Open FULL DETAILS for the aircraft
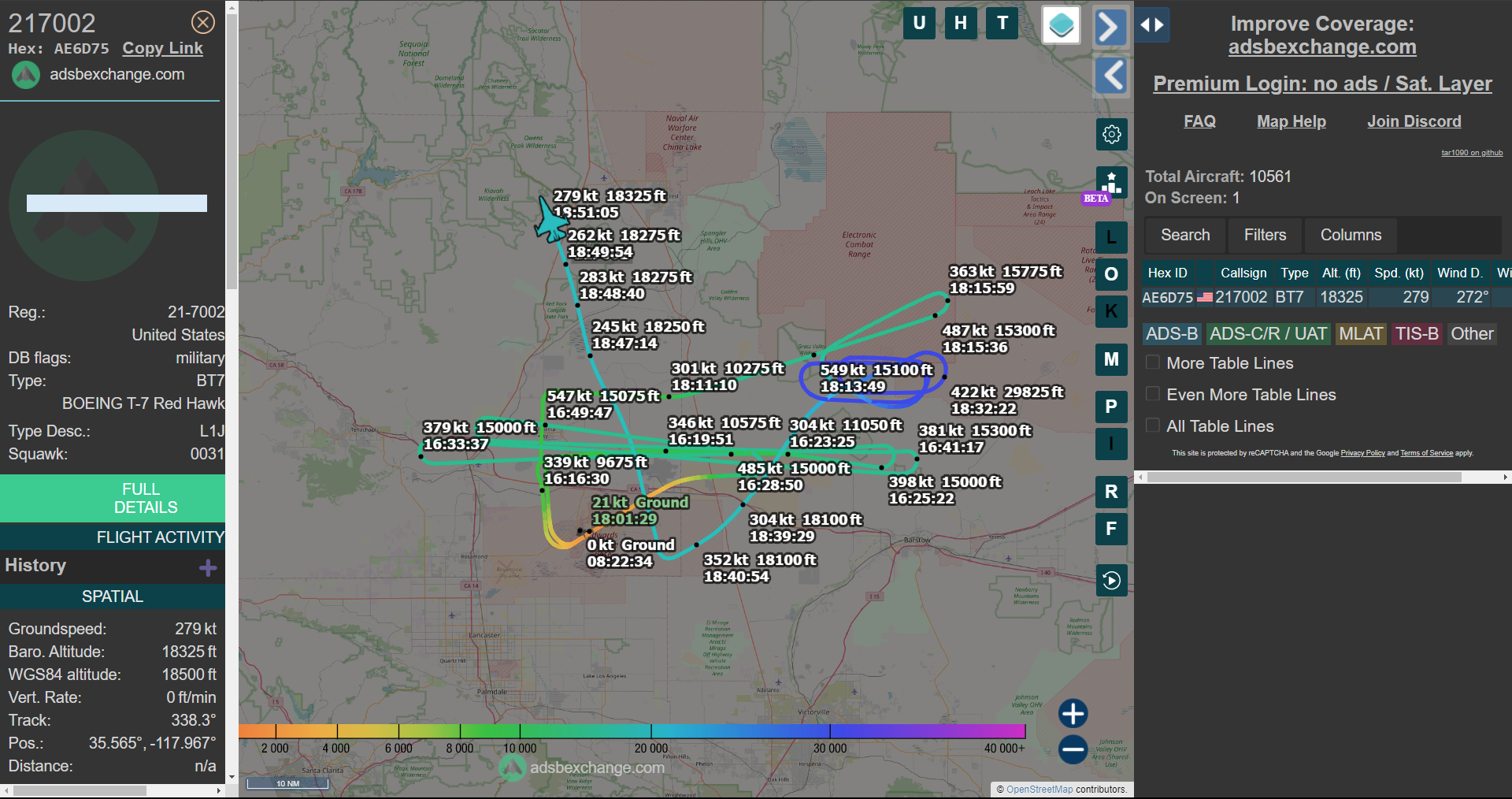The image size is (1512, 799). point(113,498)
